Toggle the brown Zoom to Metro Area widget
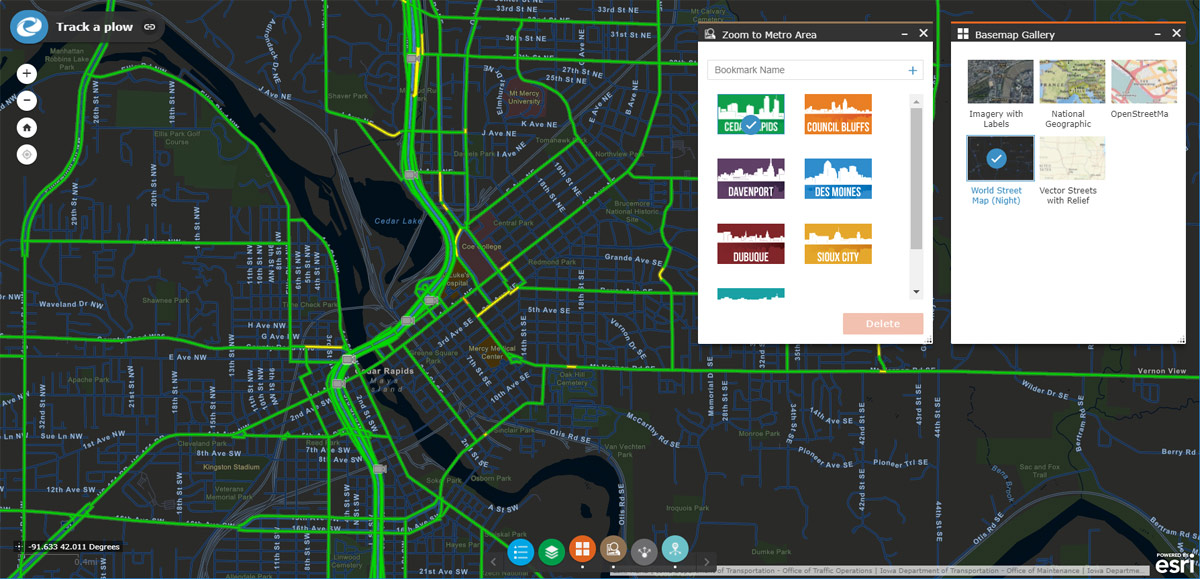The width and height of the screenshot is (1200, 579). tap(613, 549)
